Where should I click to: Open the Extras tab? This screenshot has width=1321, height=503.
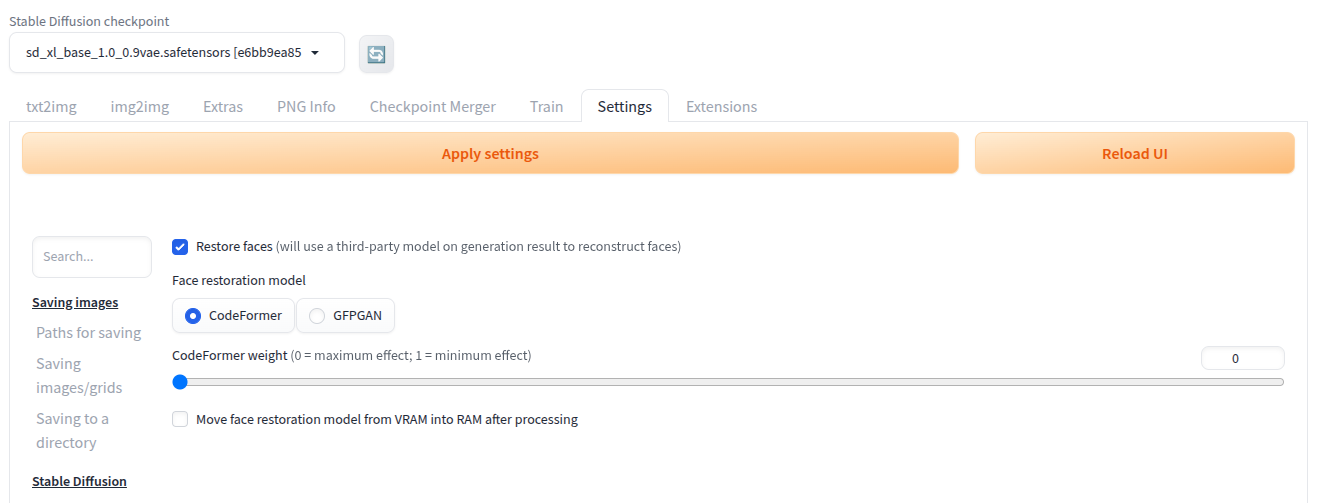pyautogui.click(x=223, y=106)
